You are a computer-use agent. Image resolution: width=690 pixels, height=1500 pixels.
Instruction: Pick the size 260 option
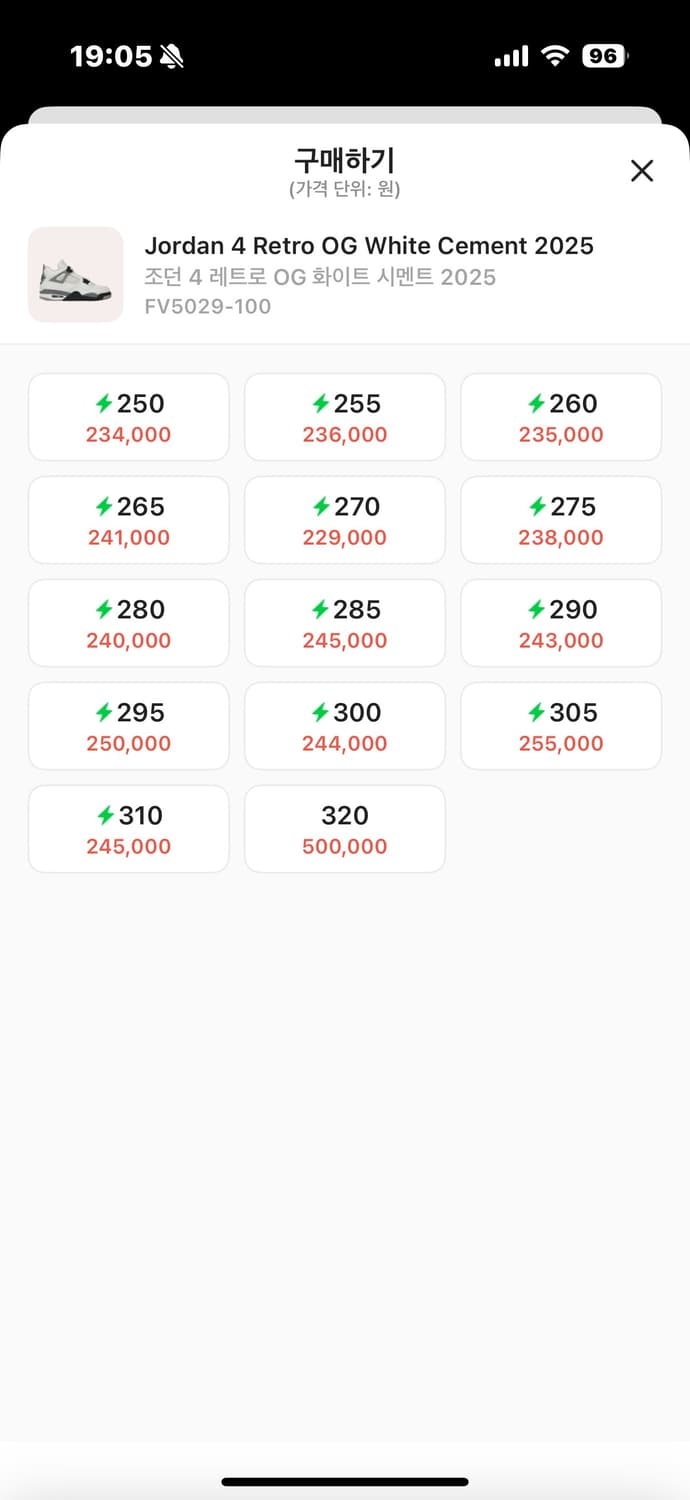click(x=561, y=417)
